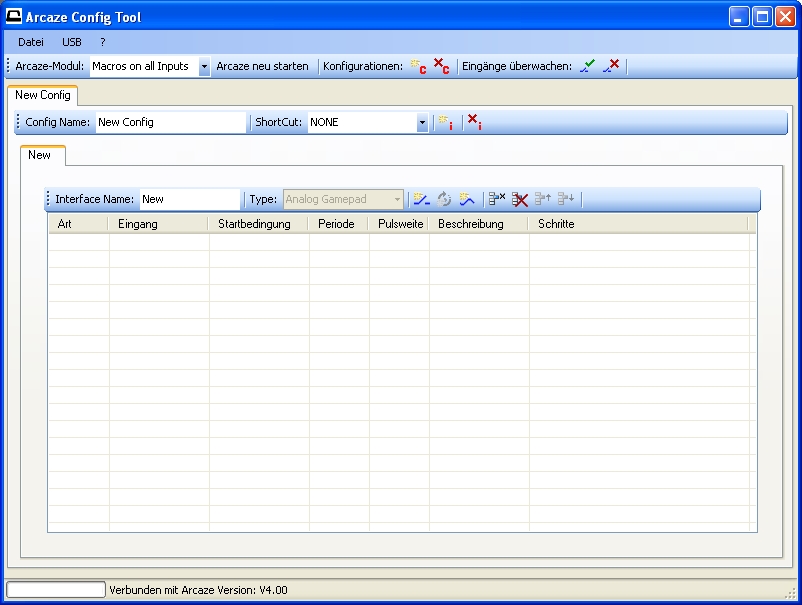
Task: Open the ShortCut NONE dropdown
Action: pos(422,123)
